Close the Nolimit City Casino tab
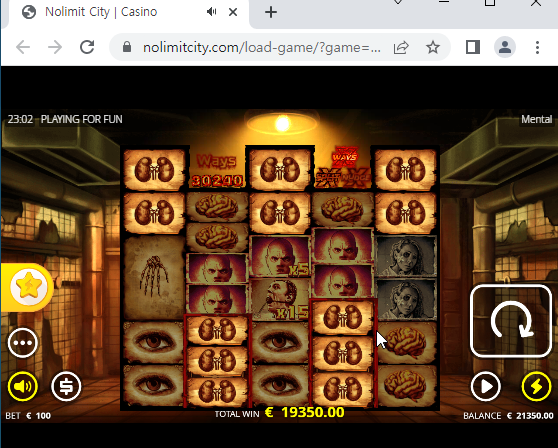Viewport: 558px width, 448px height. [x=233, y=12]
